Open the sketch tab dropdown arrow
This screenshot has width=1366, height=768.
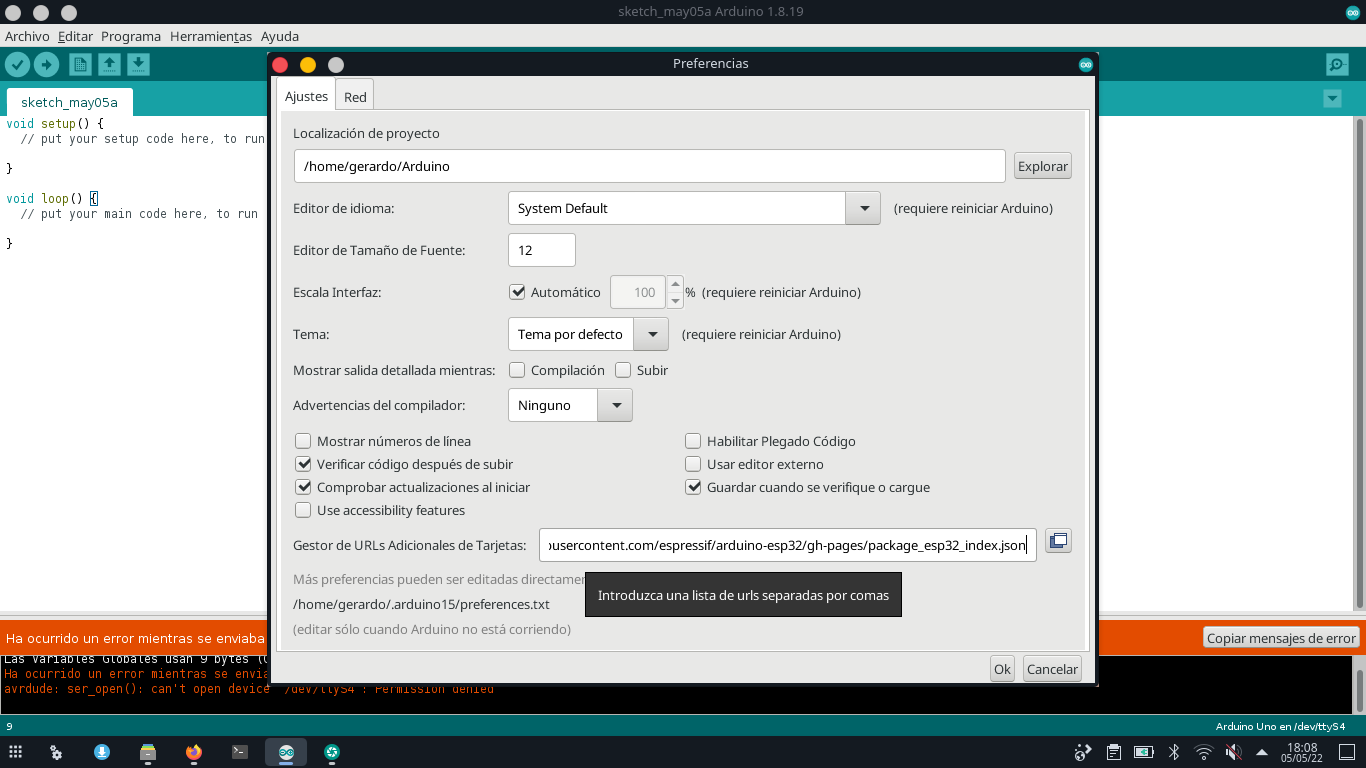[1332, 99]
